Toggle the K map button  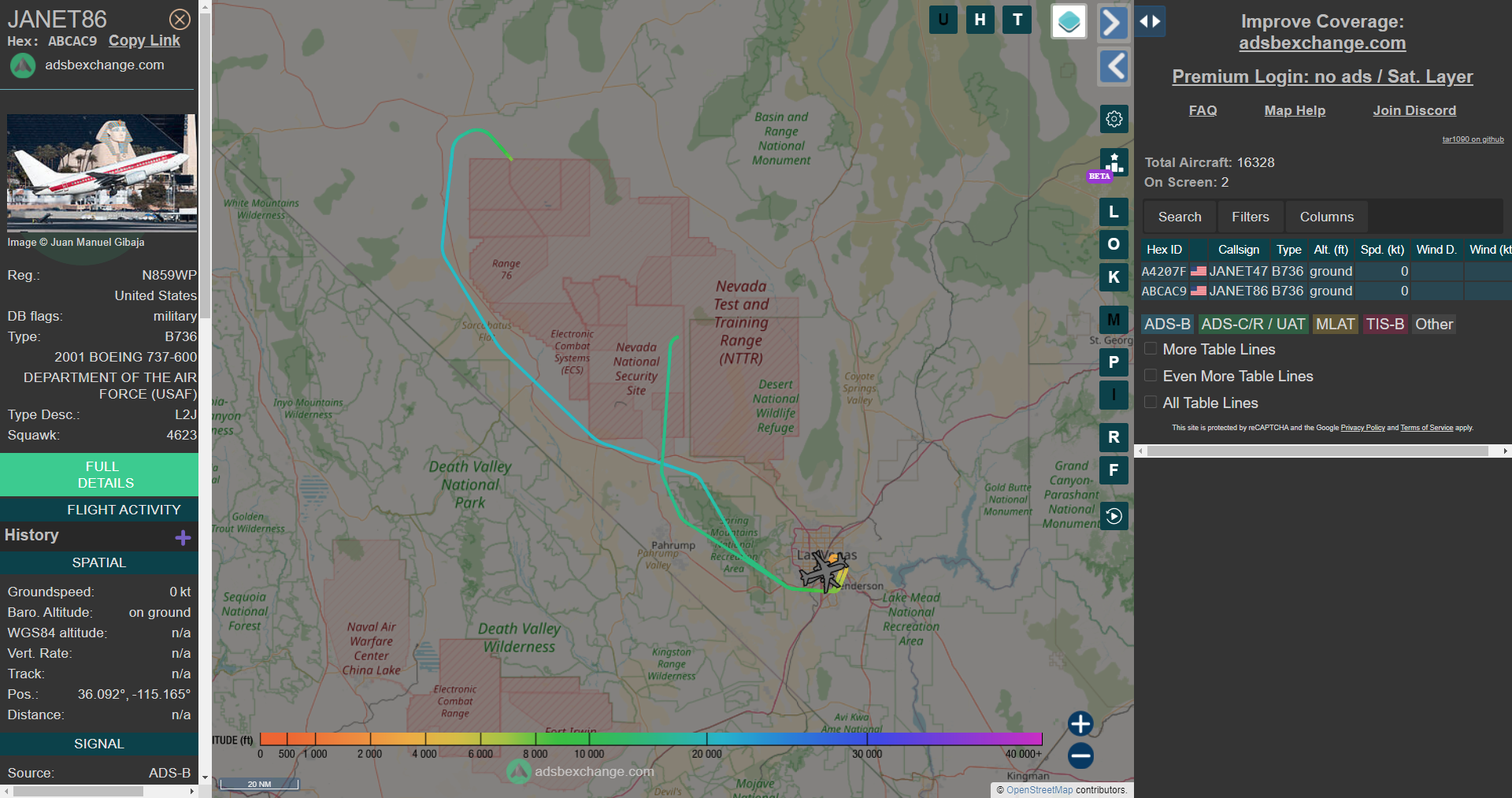pyautogui.click(x=1114, y=277)
